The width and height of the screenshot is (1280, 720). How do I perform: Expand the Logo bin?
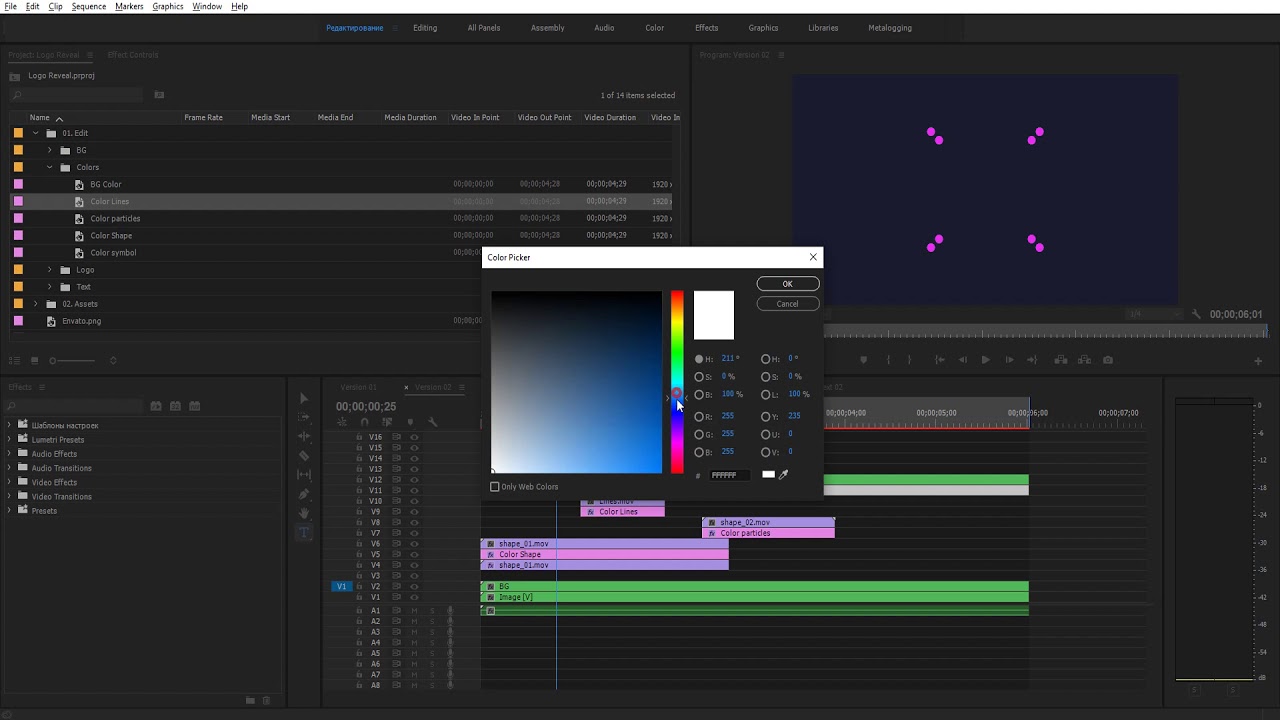click(x=50, y=270)
